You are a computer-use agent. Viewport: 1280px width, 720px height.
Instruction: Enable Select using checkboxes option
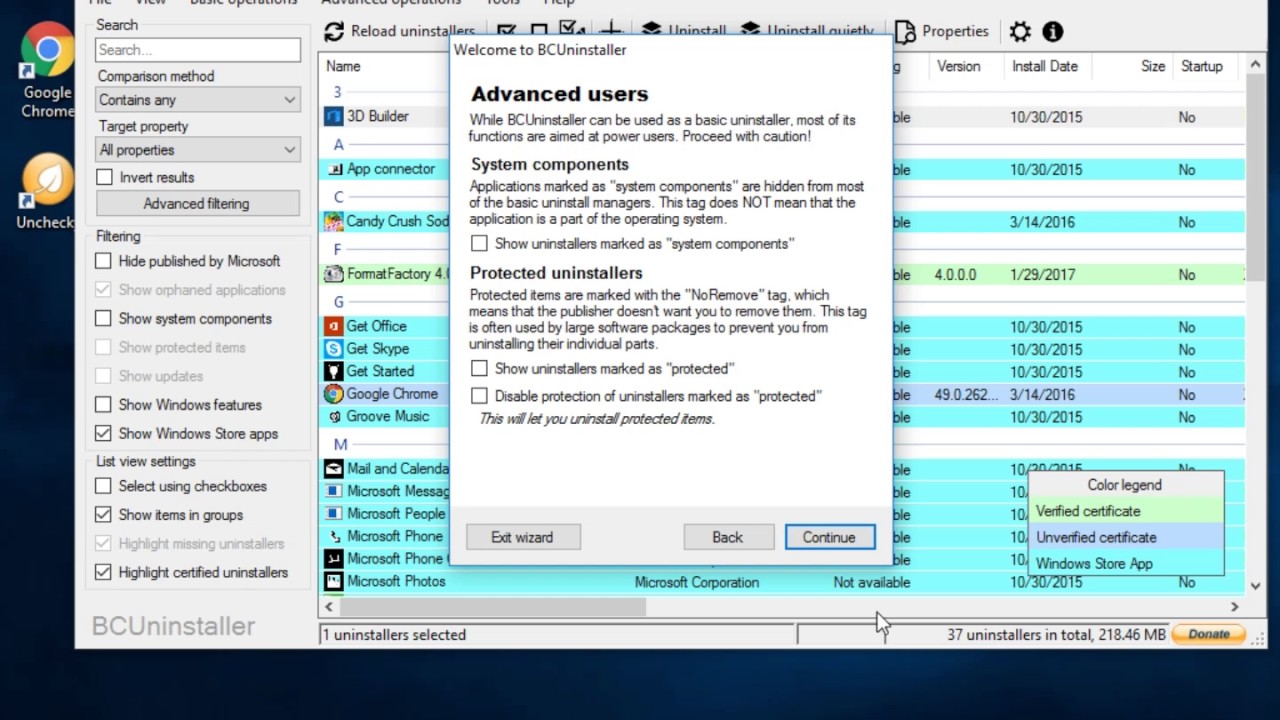click(103, 486)
